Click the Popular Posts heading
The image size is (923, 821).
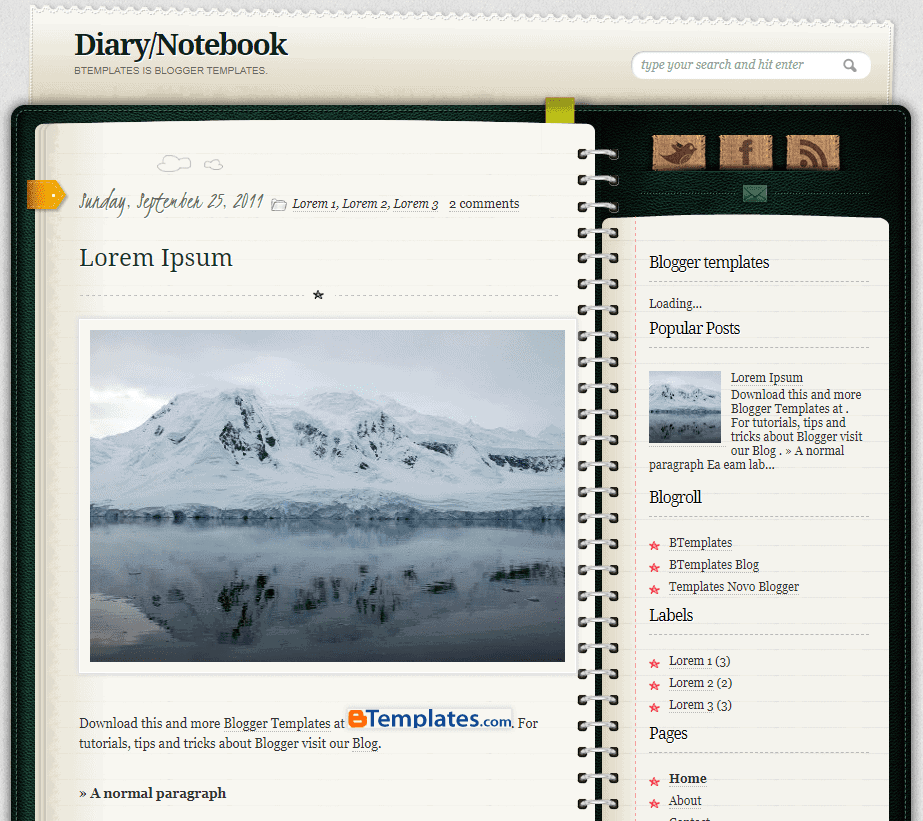[x=694, y=328]
